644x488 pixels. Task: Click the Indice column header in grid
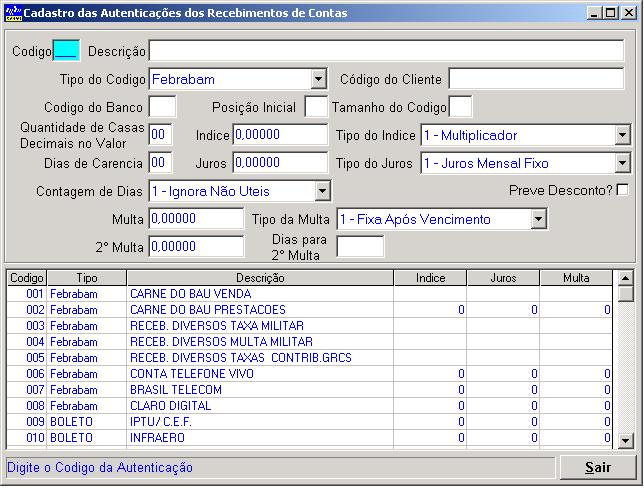point(430,278)
